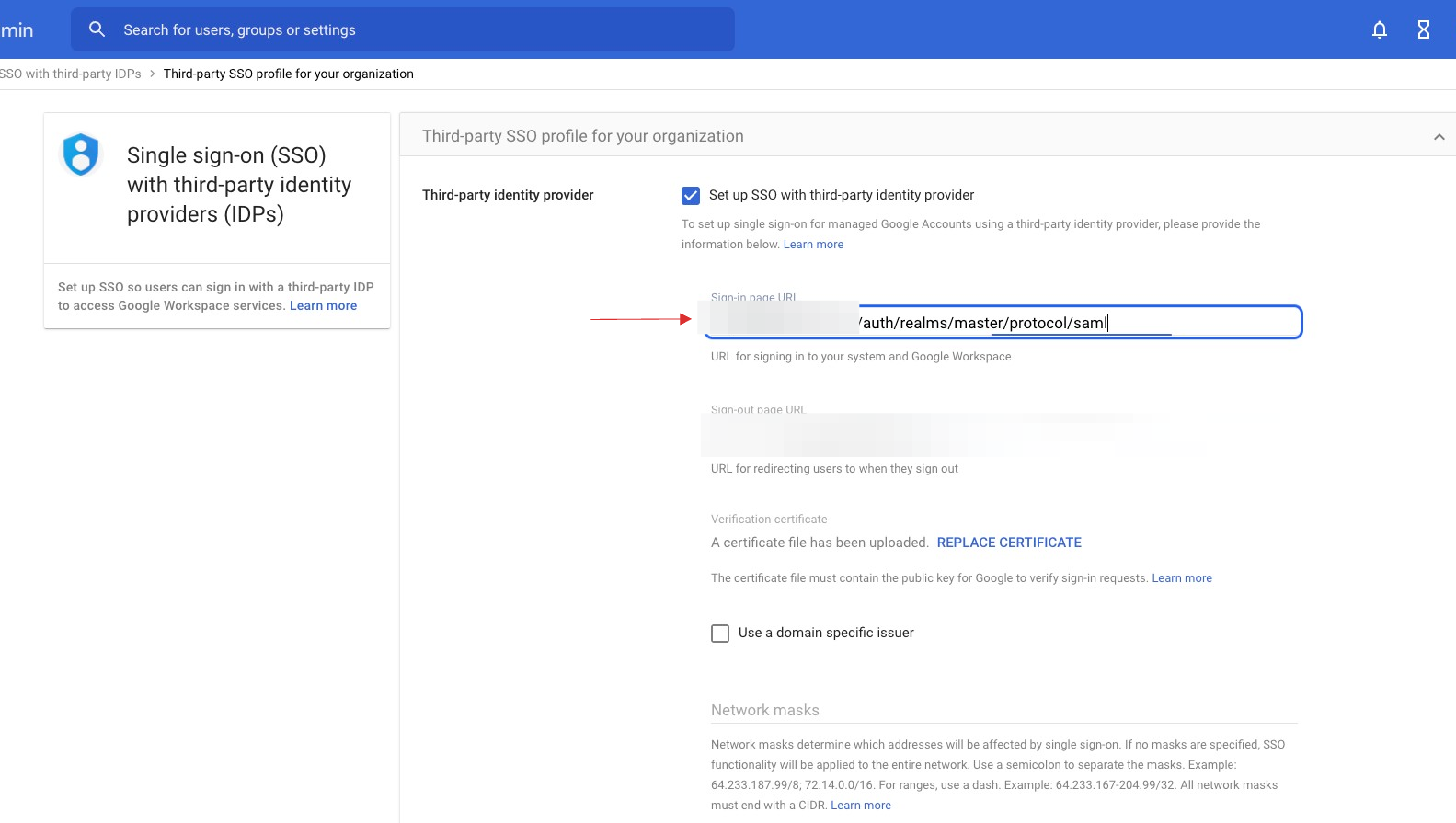This screenshot has height=823, width=1456.
Task: Enable Use a domain specific issuer
Action: [720, 634]
